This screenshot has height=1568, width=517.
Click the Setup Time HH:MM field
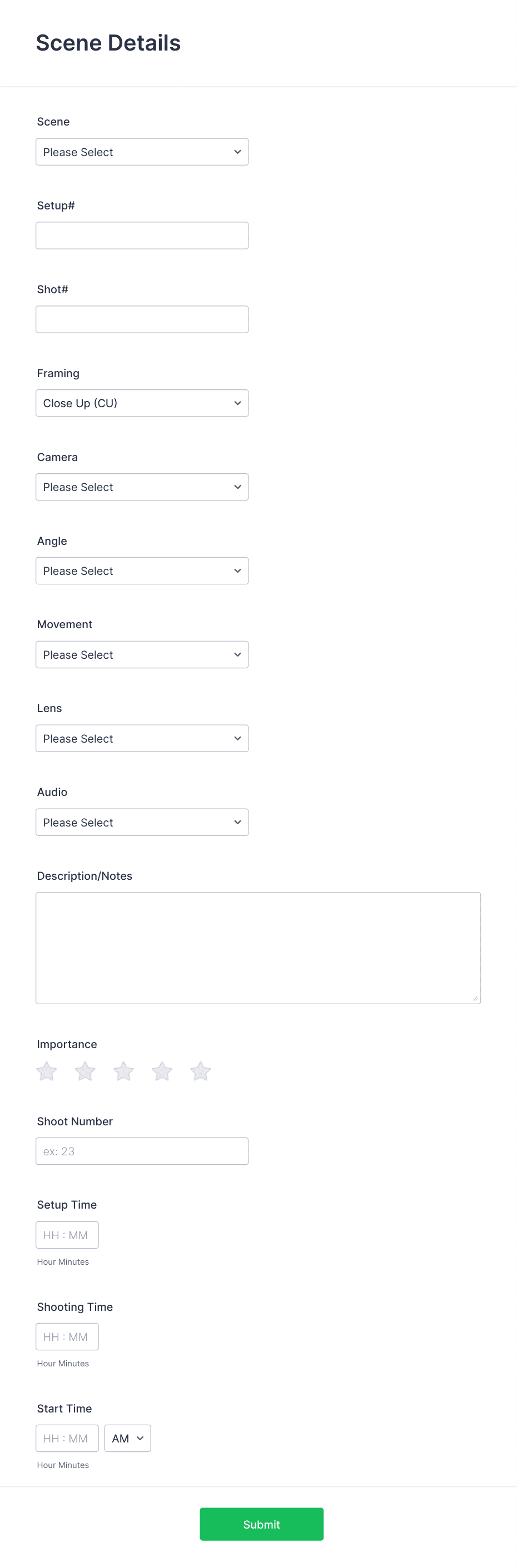pos(67,1234)
